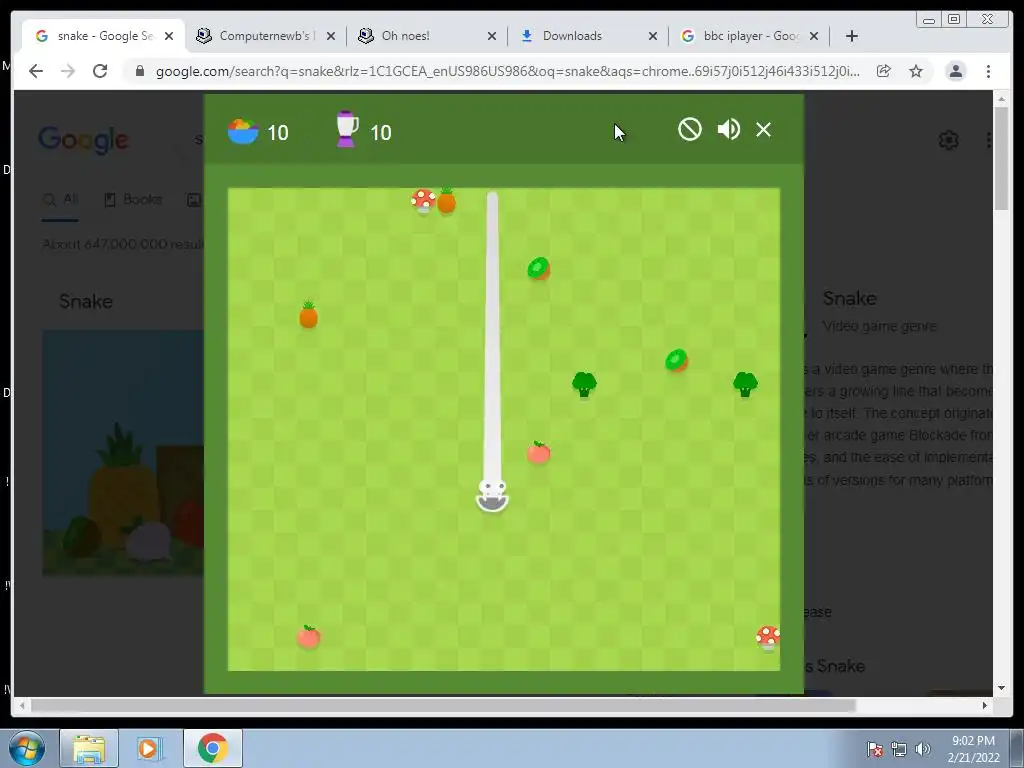Click the pineapple beside top mushroom

click(x=447, y=200)
